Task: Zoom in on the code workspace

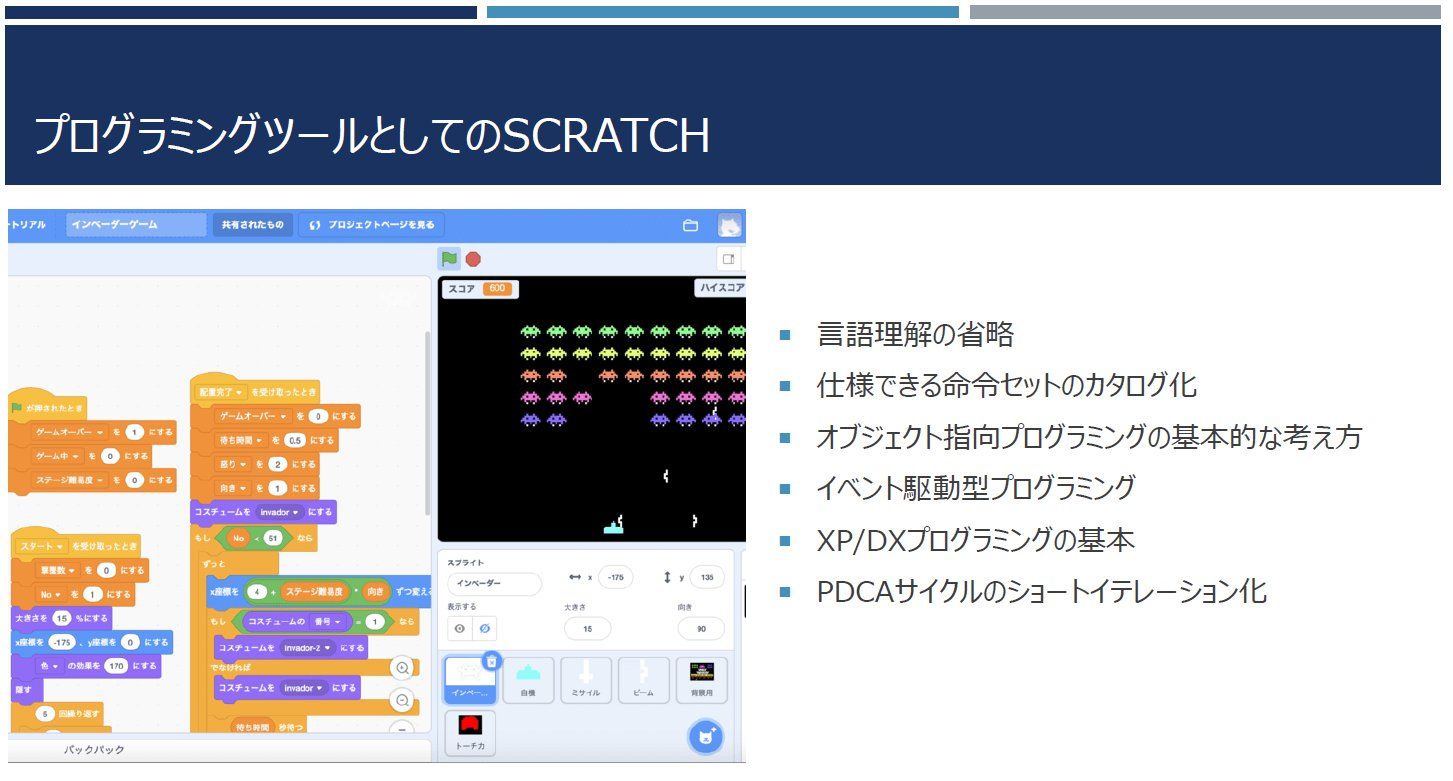Action: tap(402, 668)
